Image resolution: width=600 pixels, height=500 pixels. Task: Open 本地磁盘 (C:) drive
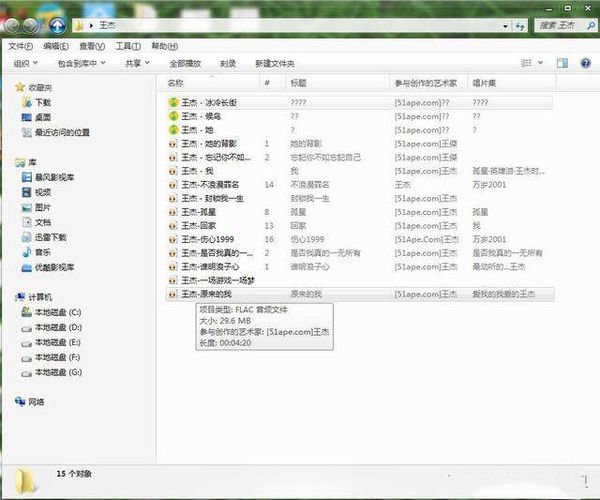pyautogui.click(x=52, y=312)
